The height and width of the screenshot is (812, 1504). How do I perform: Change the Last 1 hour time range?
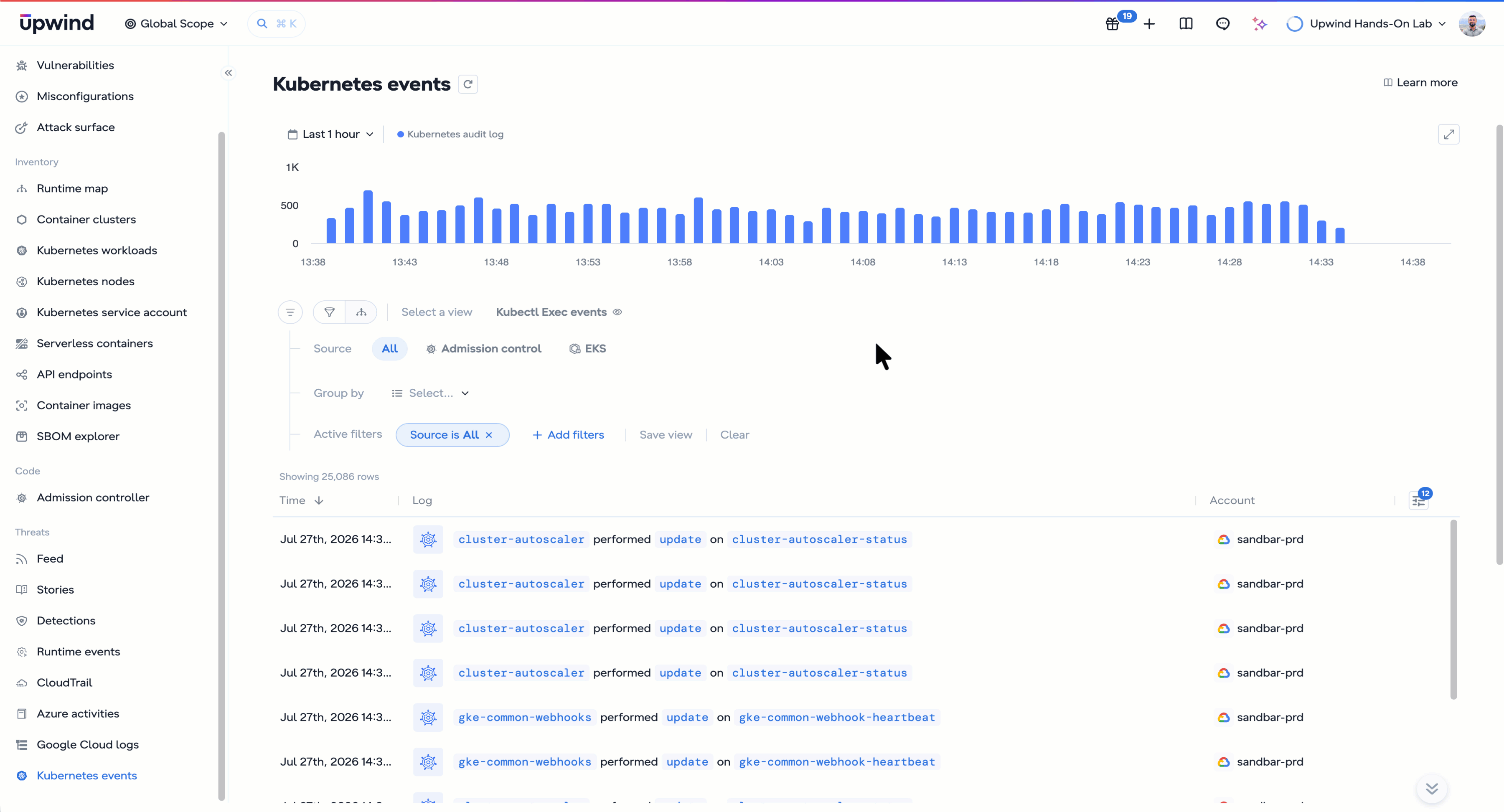330,134
